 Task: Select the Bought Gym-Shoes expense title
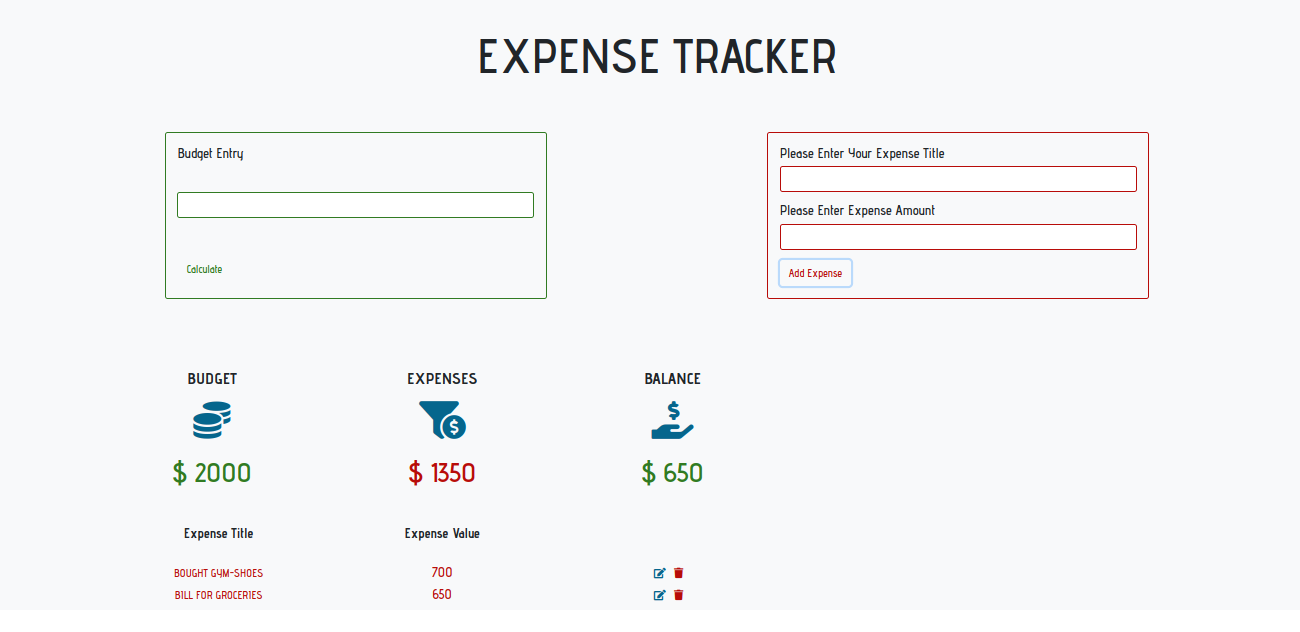point(218,573)
